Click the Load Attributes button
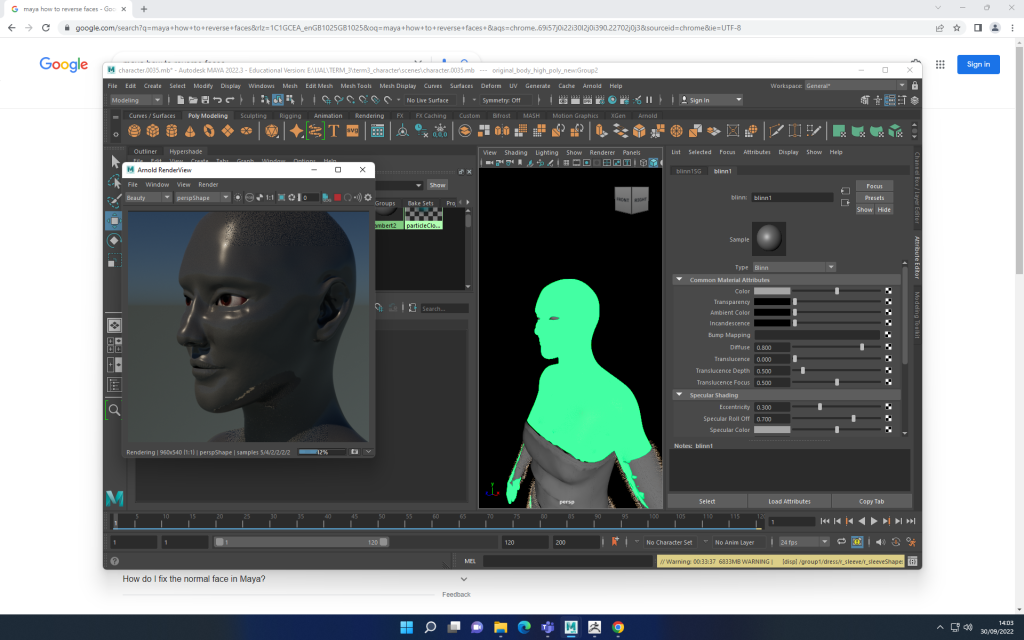 [x=789, y=502]
